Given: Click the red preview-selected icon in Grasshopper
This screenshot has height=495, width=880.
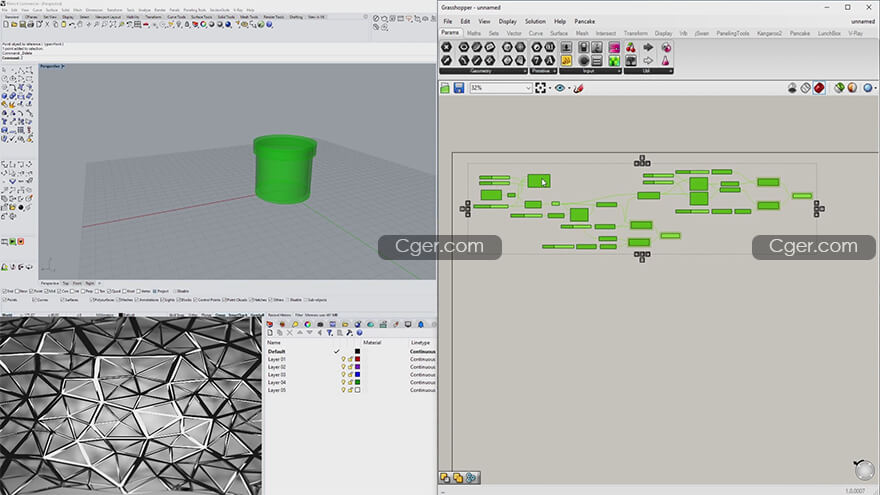Looking at the screenshot, I should 819,88.
